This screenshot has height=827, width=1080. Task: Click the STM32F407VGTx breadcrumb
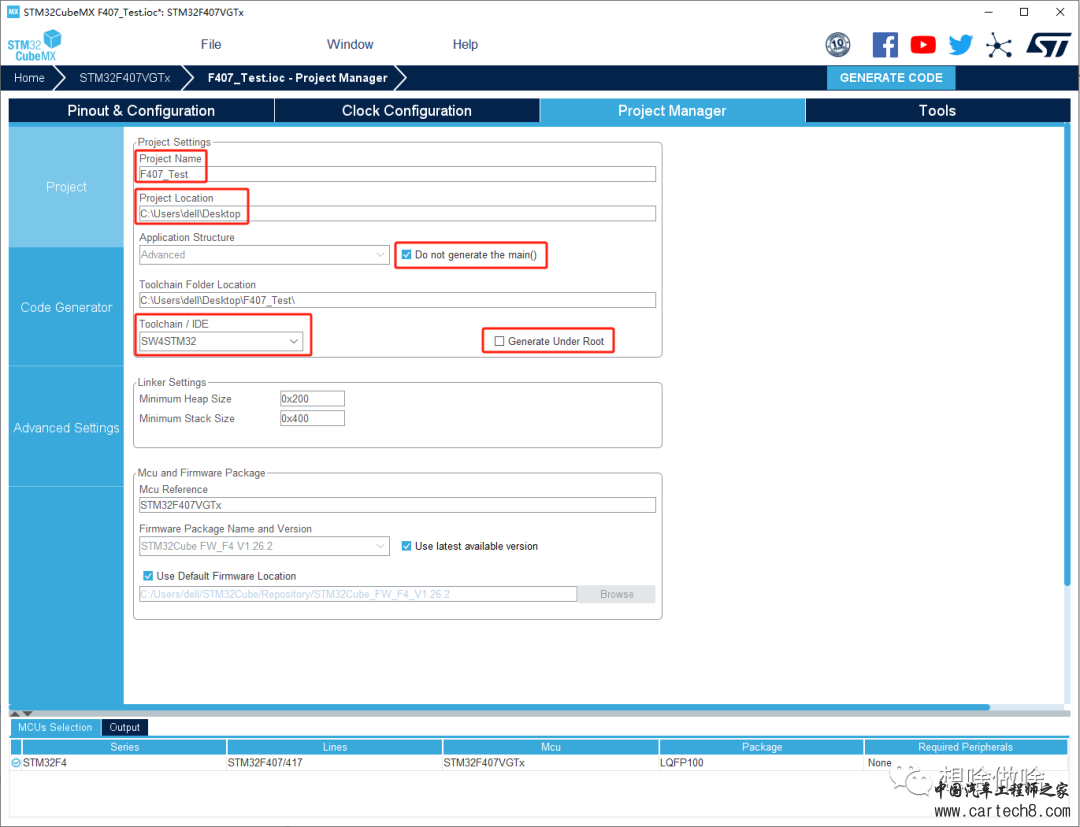125,78
